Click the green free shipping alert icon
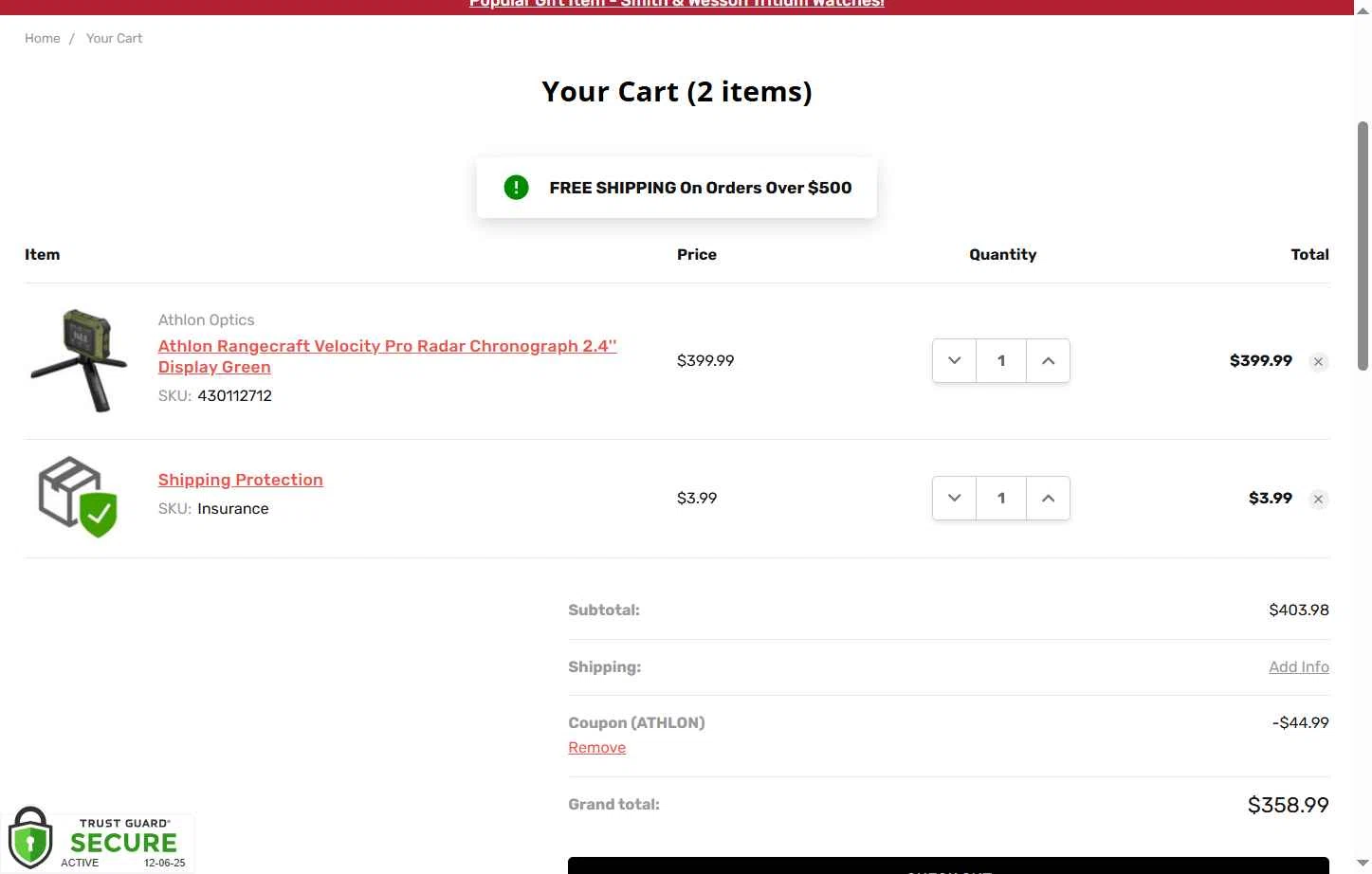Image resolution: width=1372 pixels, height=874 pixels. click(x=516, y=188)
